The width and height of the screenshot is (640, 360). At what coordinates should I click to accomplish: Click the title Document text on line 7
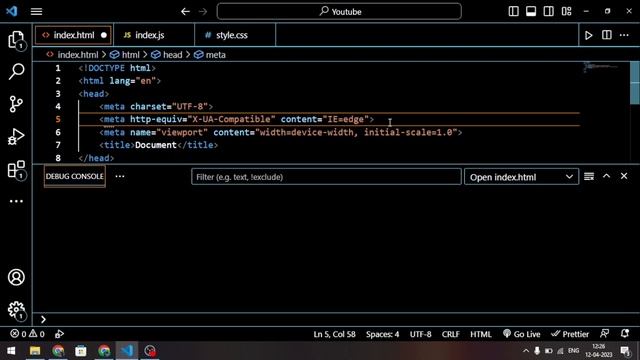(x=156, y=145)
